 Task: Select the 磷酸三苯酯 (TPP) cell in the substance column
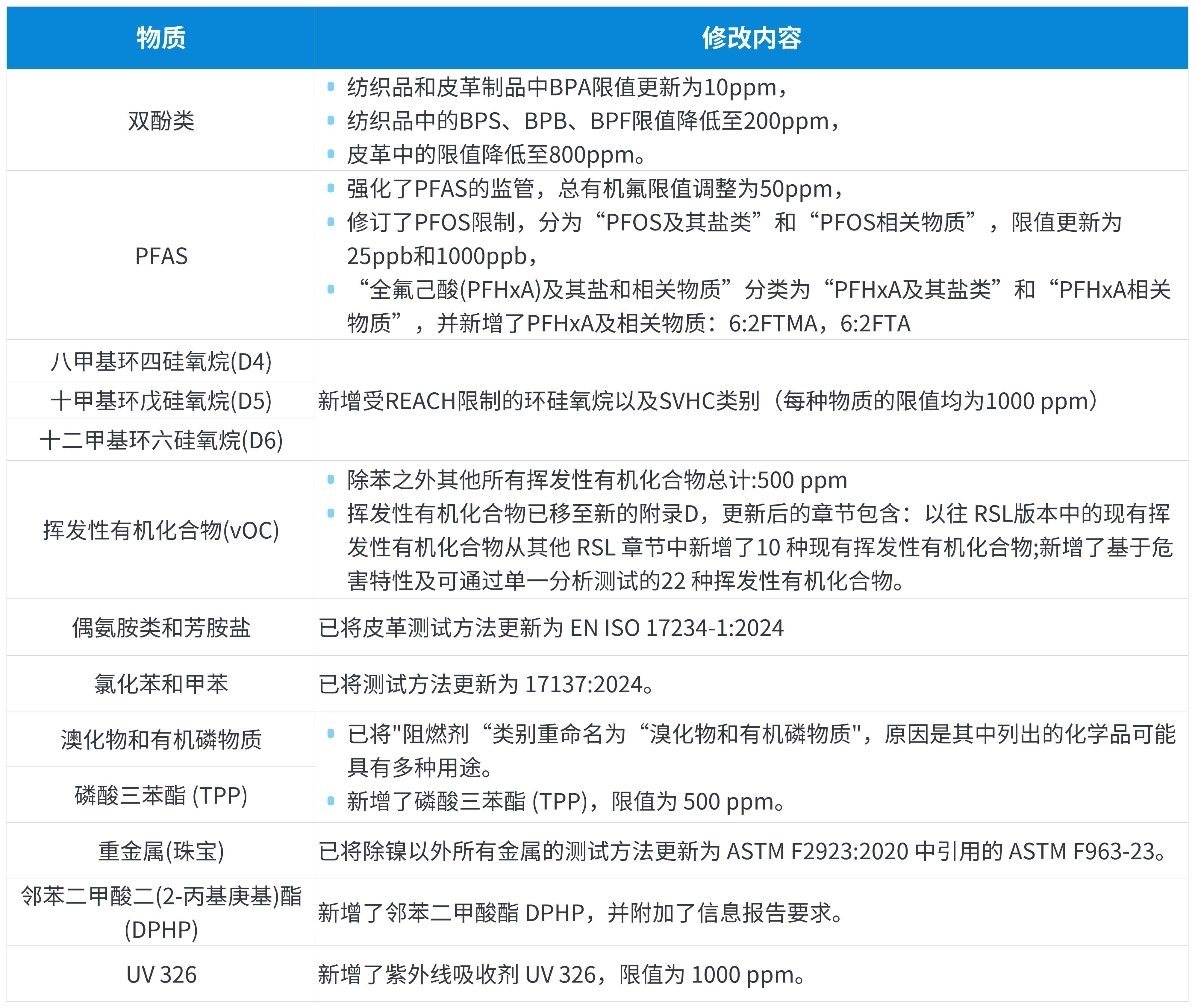[161, 795]
